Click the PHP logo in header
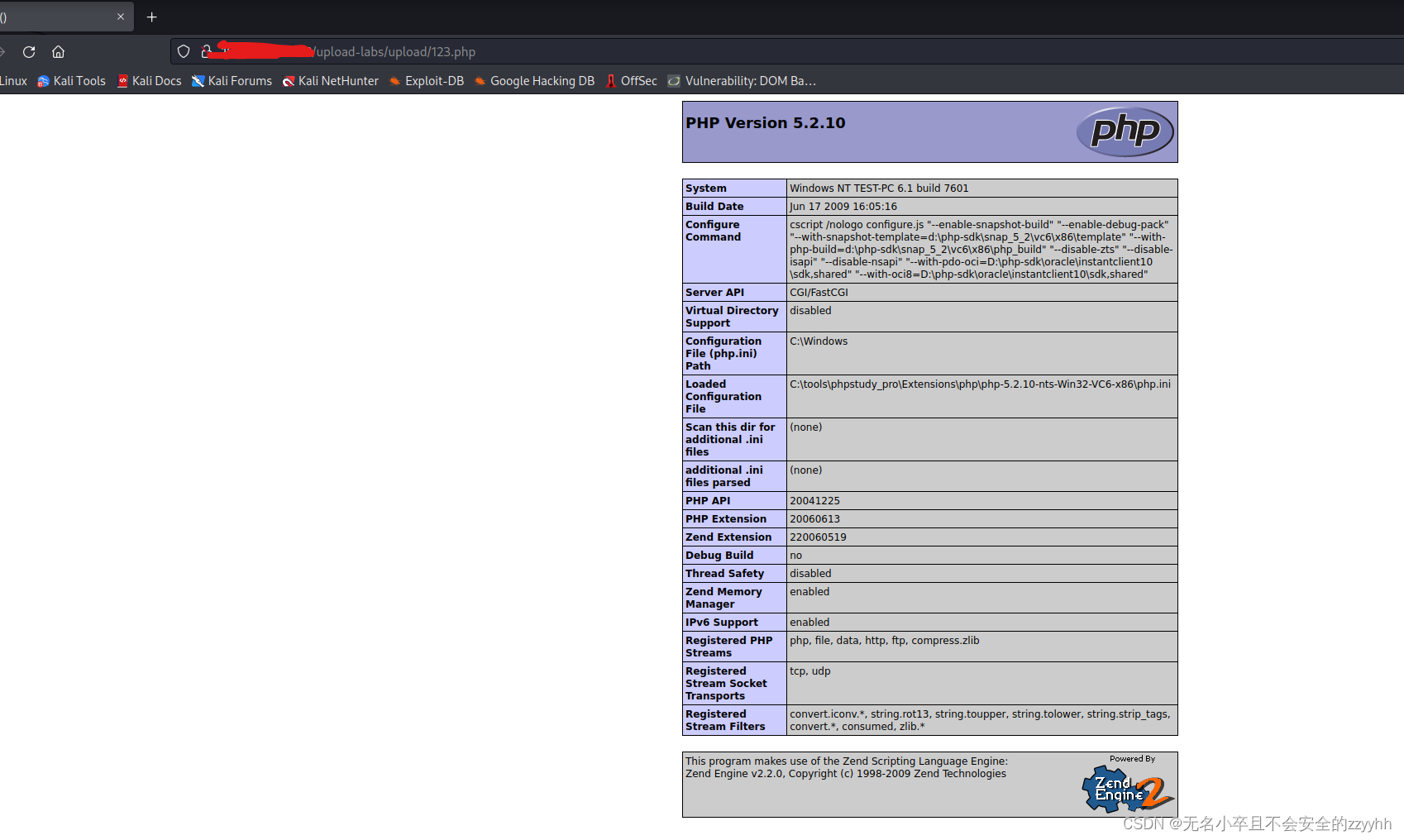1404x840 pixels. pyautogui.click(x=1125, y=131)
